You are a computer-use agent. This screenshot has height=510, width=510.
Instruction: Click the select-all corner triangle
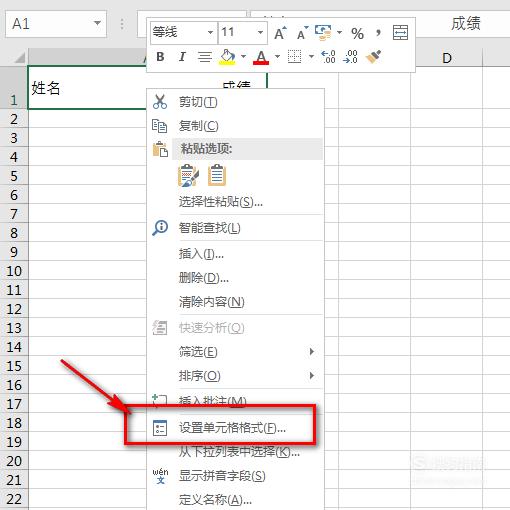(x=19, y=57)
